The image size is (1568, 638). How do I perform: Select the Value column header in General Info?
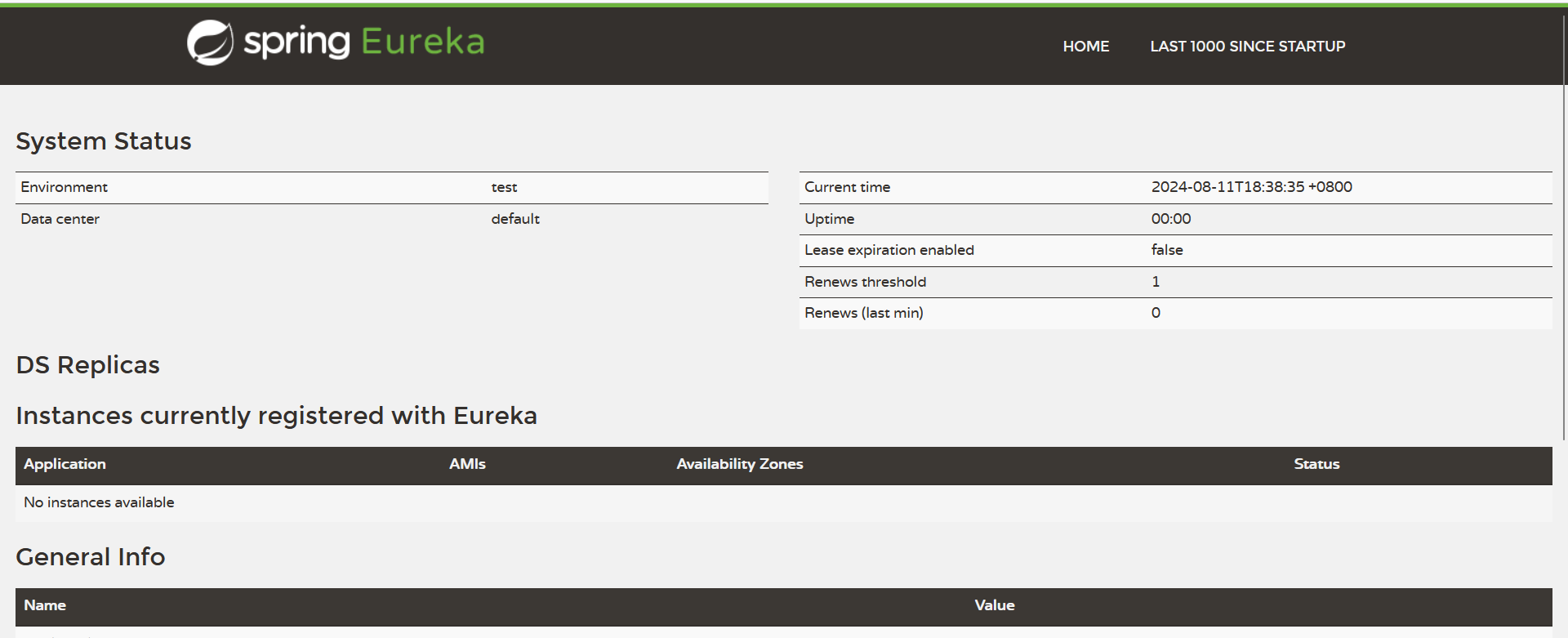click(994, 605)
